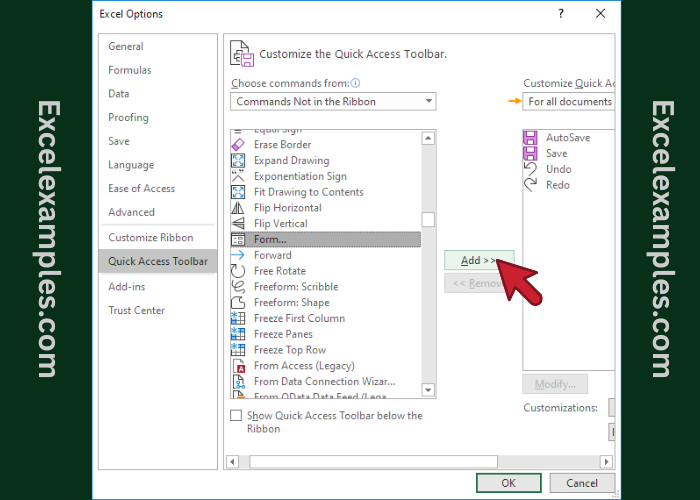Image resolution: width=700 pixels, height=500 pixels.
Task: Open the Choose commands from dropdown
Action: [x=334, y=102]
